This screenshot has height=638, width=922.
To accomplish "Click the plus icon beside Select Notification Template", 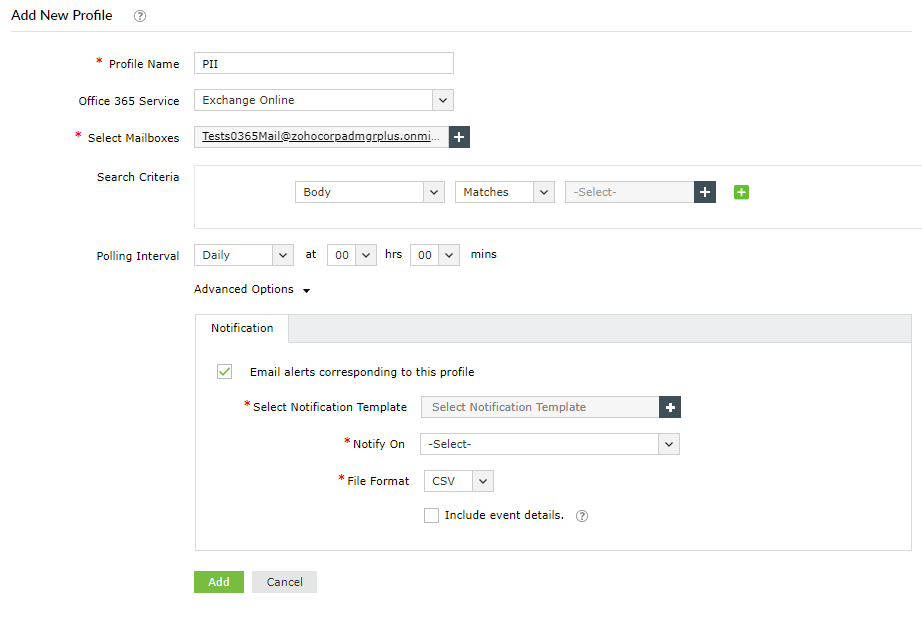I will tap(670, 407).
